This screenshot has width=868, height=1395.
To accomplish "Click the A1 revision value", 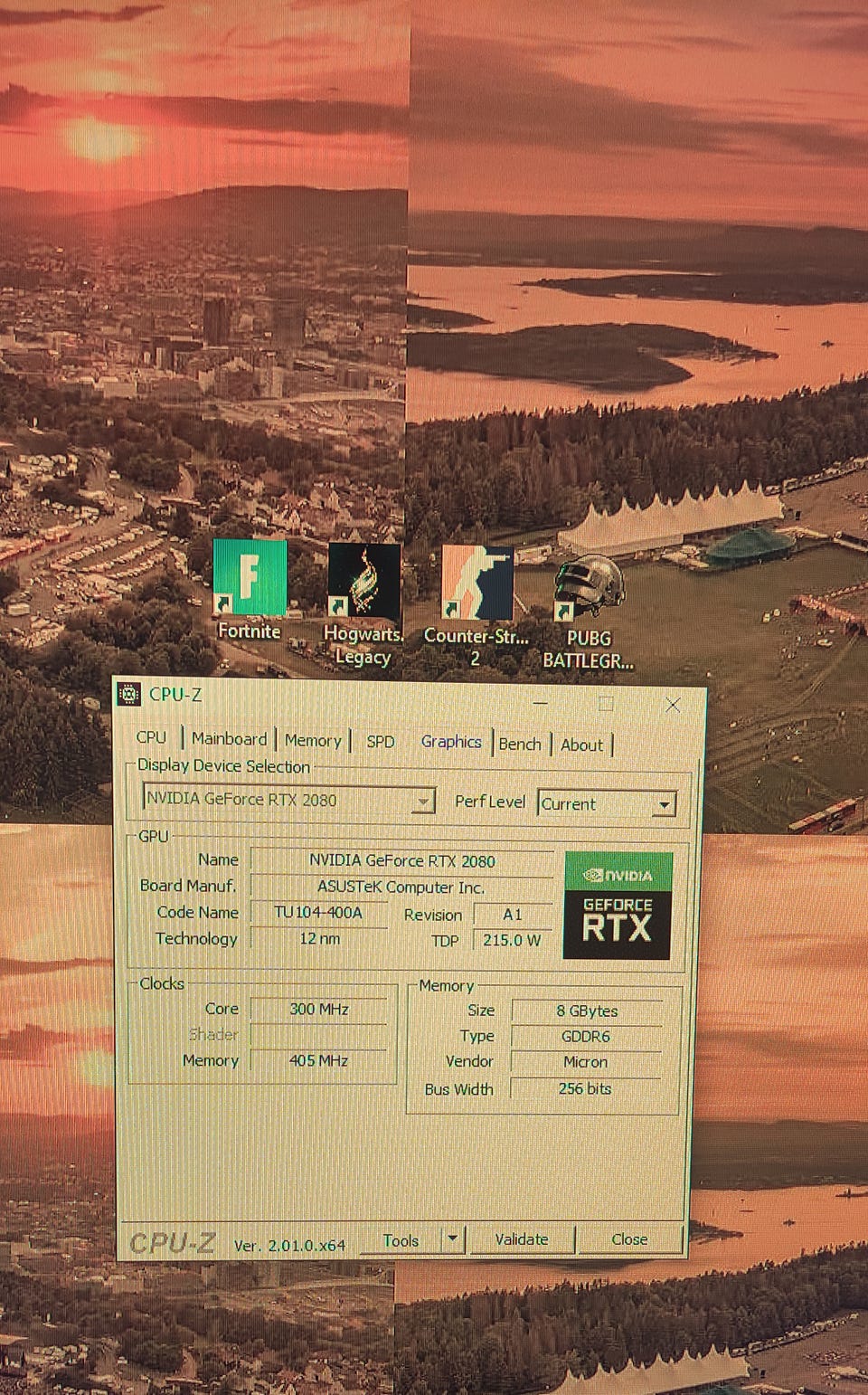I will [513, 915].
